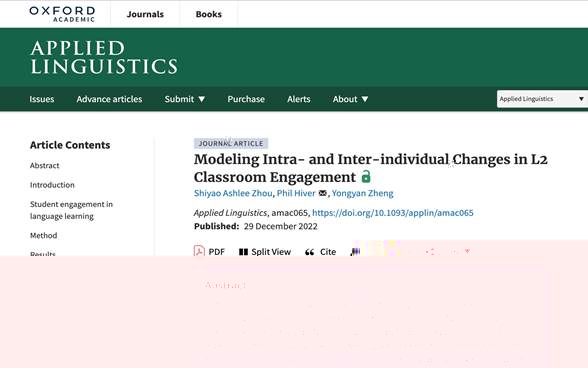Open author Yongyan Zheng link
588x368 pixels.
tap(363, 193)
